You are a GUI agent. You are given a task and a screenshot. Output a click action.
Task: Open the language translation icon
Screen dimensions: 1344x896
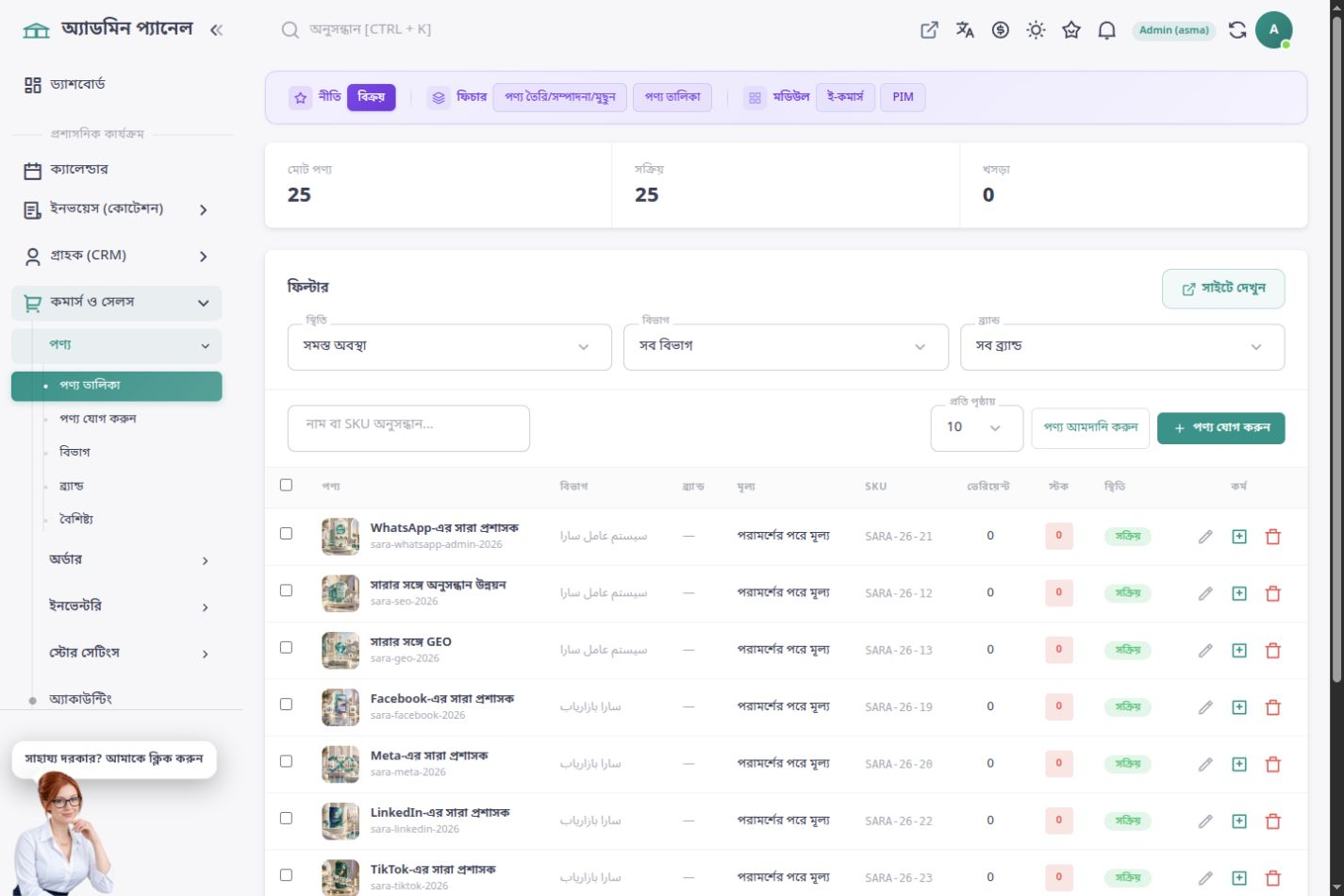[x=965, y=30]
